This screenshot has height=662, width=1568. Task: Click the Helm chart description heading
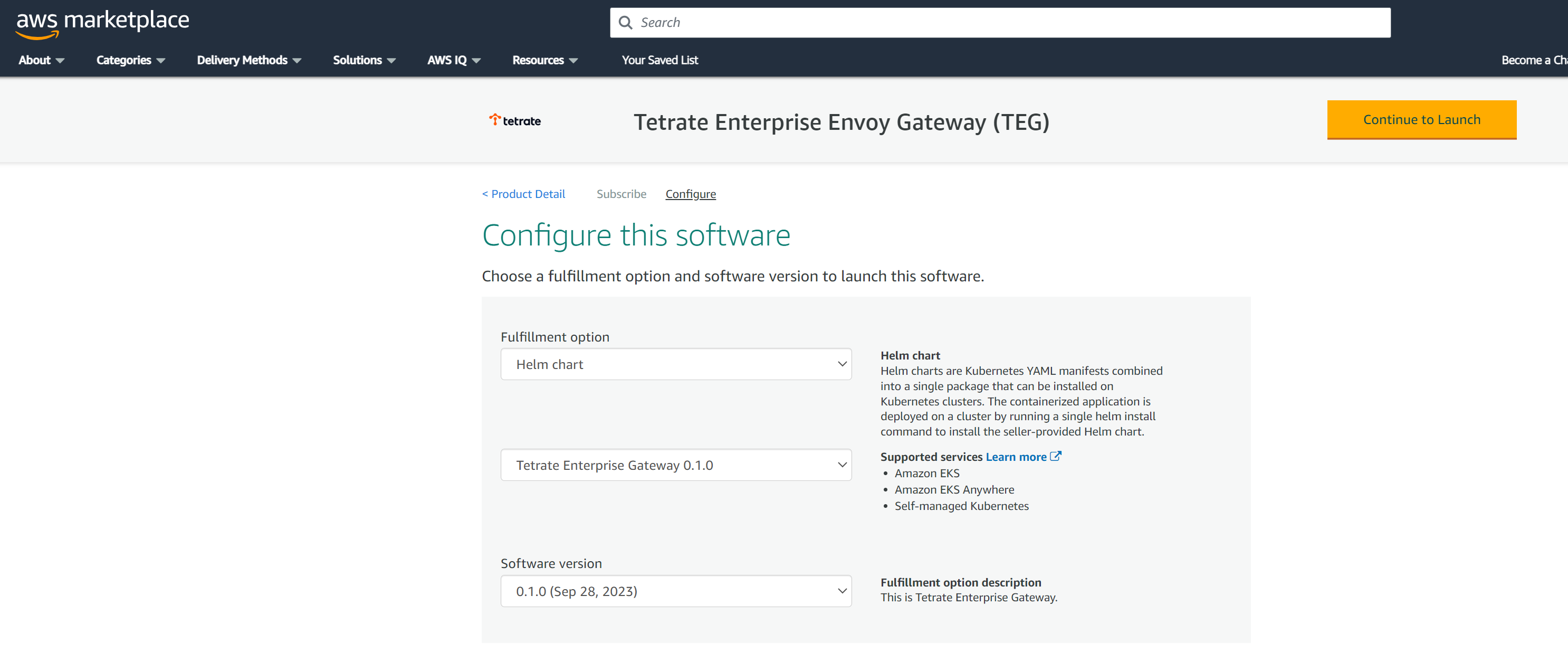coord(910,355)
